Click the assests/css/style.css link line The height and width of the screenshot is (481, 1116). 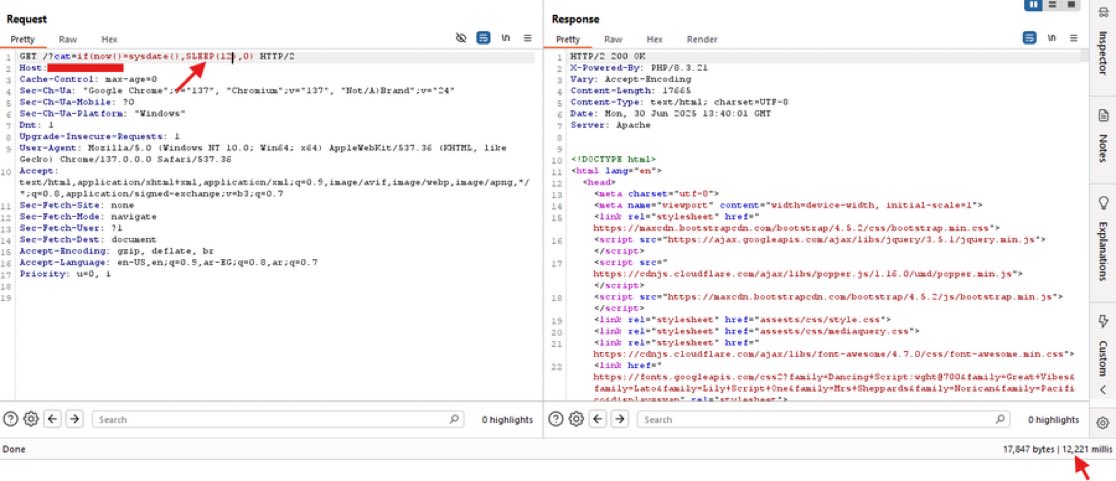pyautogui.click(x=742, y=320)
